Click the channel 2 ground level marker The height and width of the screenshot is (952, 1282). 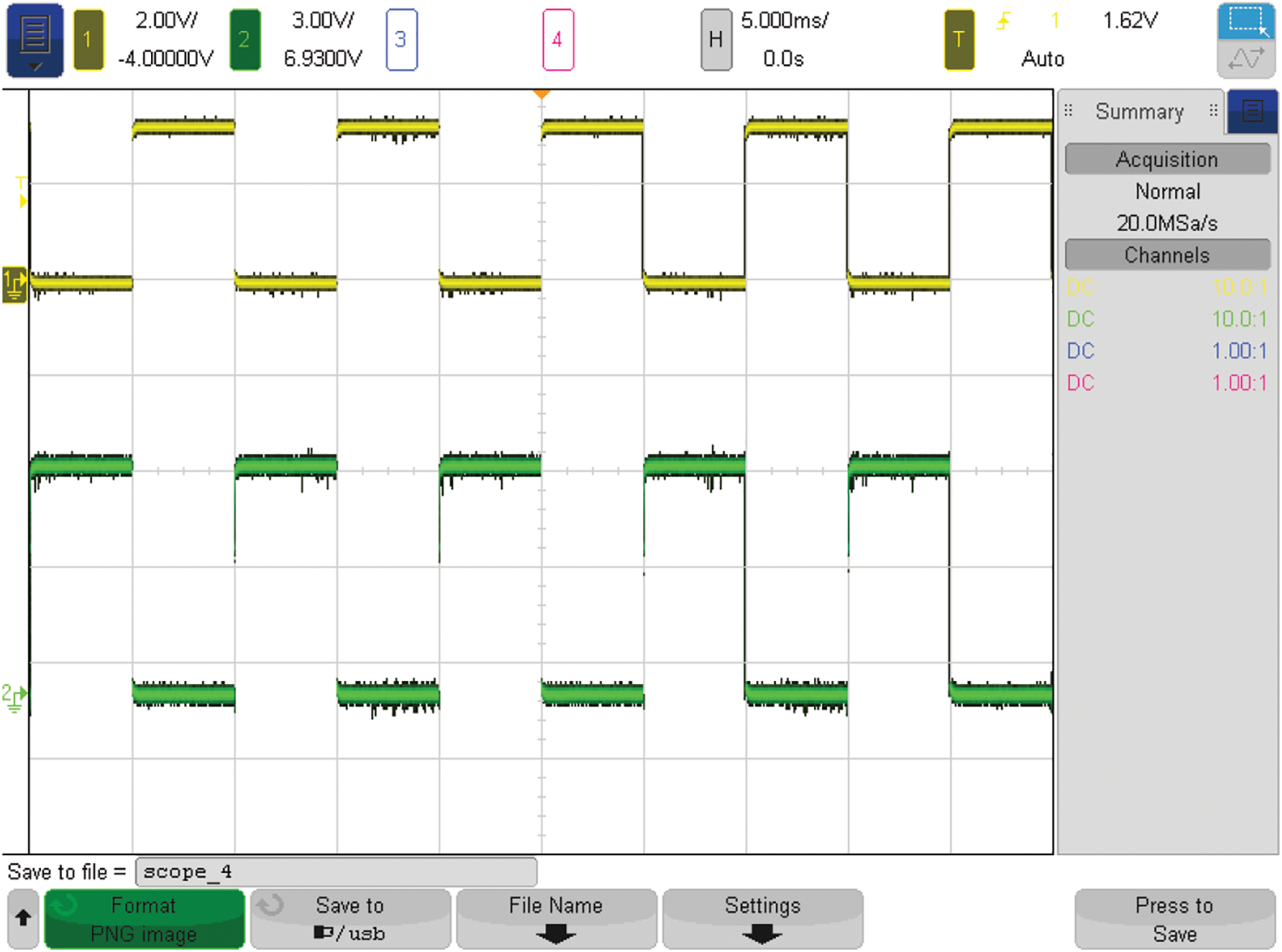click(x=14, y=696)
